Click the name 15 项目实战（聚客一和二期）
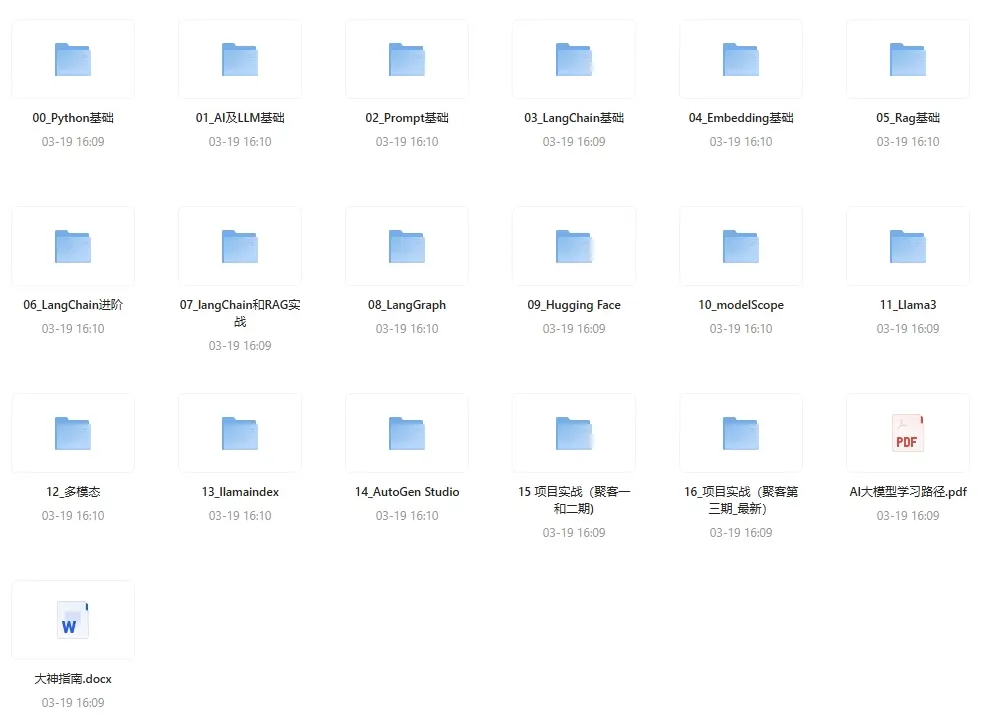The image size is (1004, 721). [x=574, y=500]
